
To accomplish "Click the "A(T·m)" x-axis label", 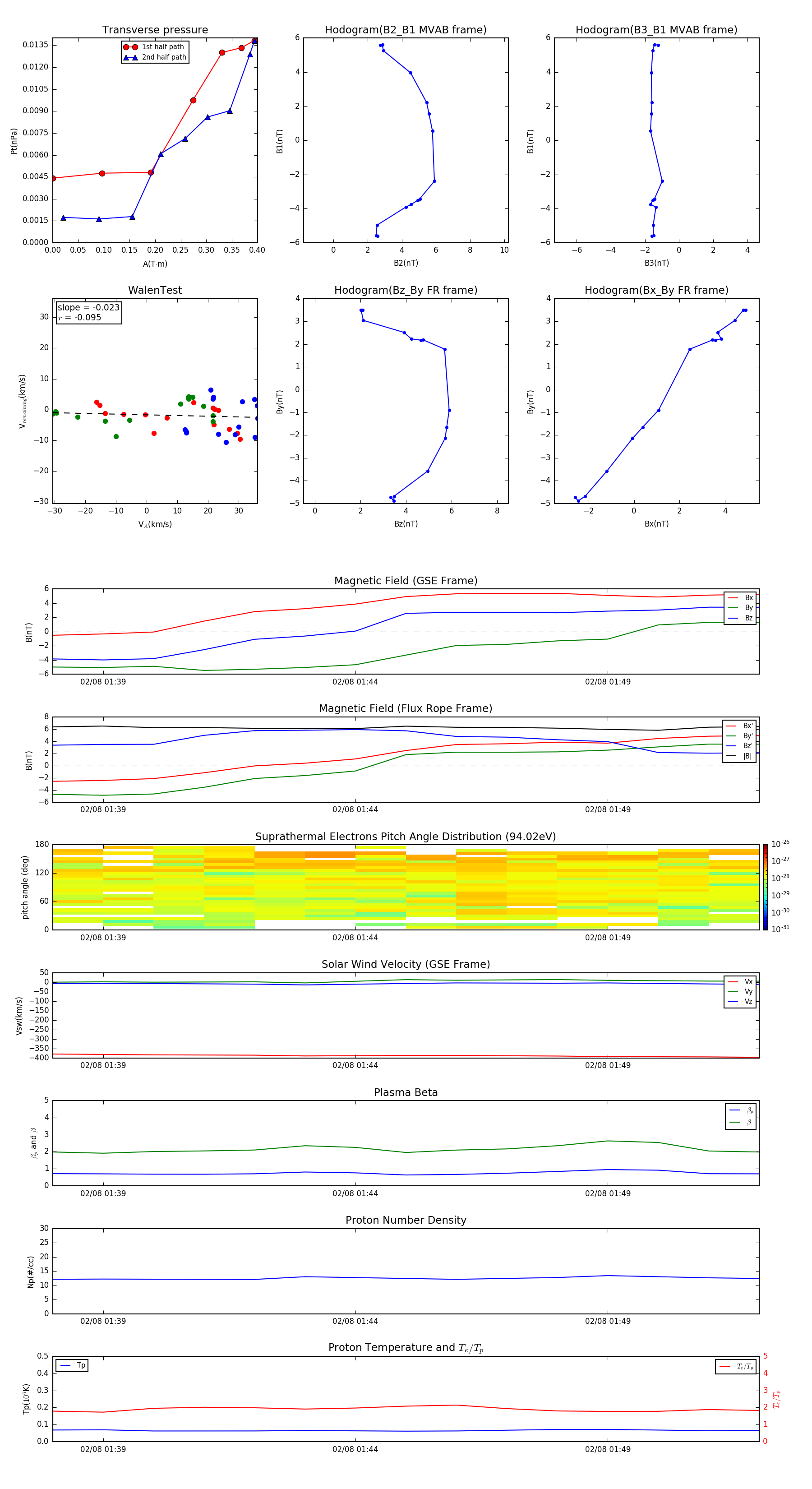I will pos(155,264).
